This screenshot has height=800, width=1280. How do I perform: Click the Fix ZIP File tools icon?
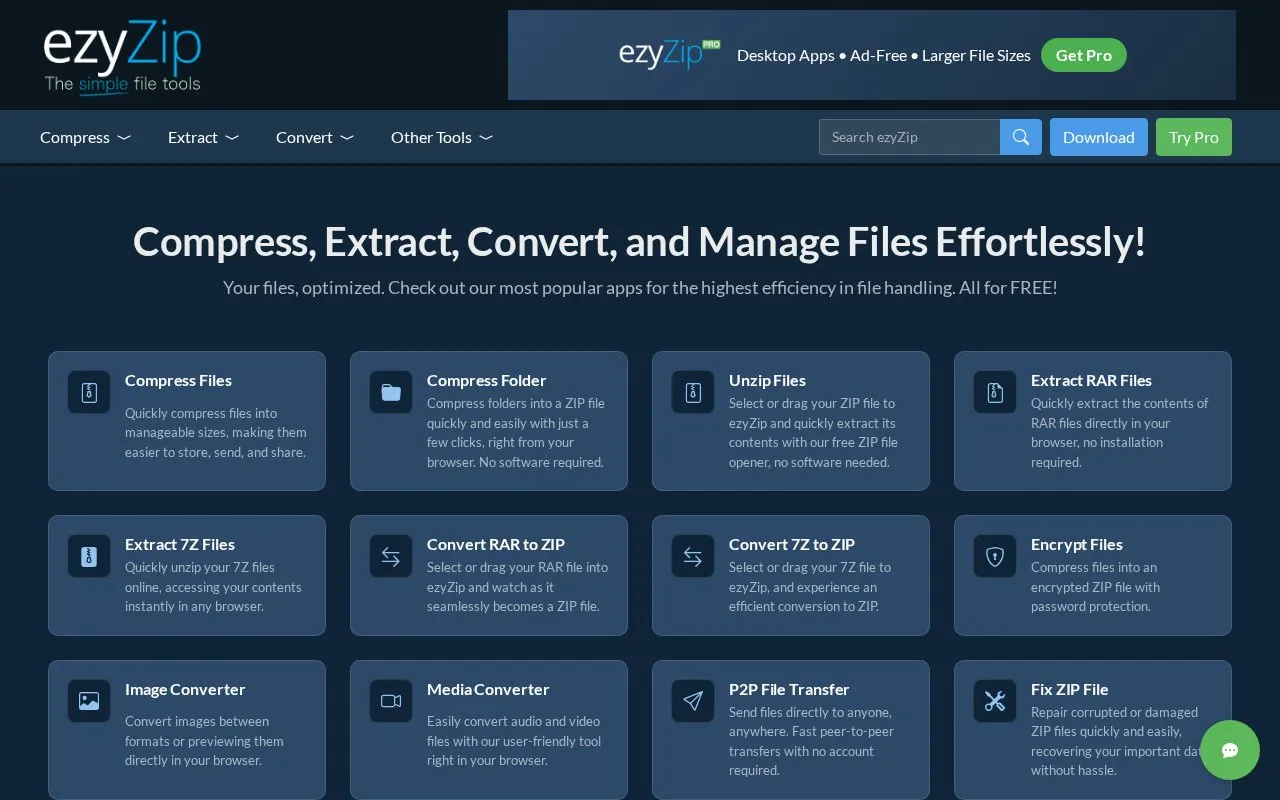[x=995, y=701]
